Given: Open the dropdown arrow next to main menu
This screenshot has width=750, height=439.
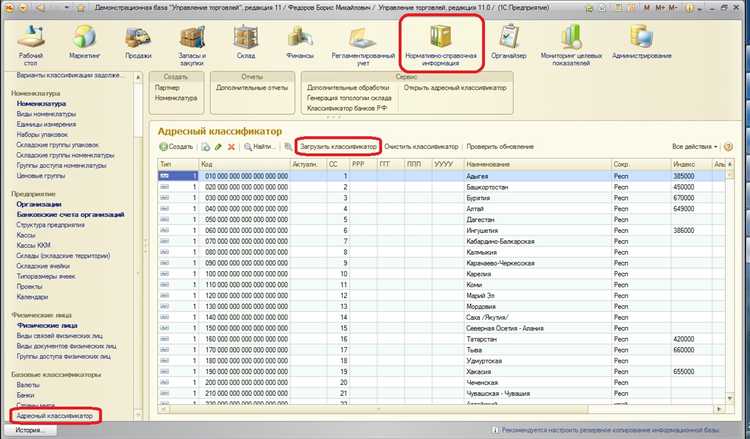Looking at the screenshot, I should [23, 8].
